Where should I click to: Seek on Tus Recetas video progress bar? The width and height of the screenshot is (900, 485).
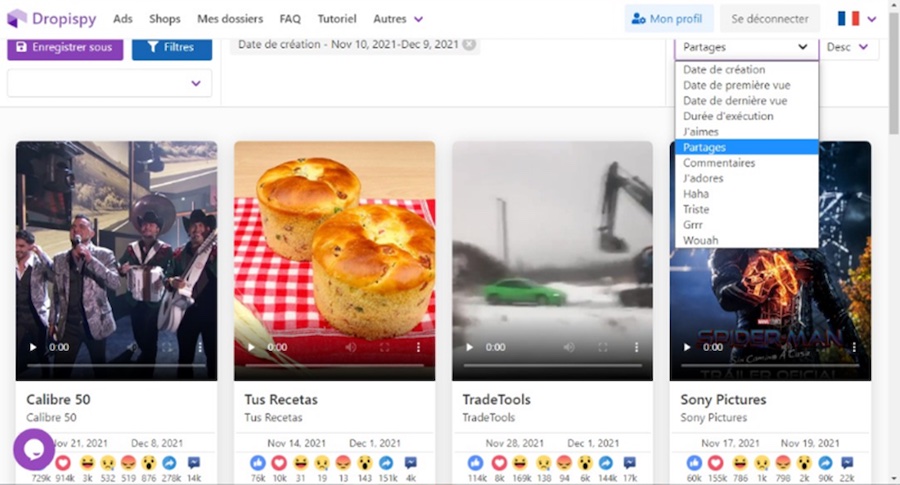click(334, 365)
